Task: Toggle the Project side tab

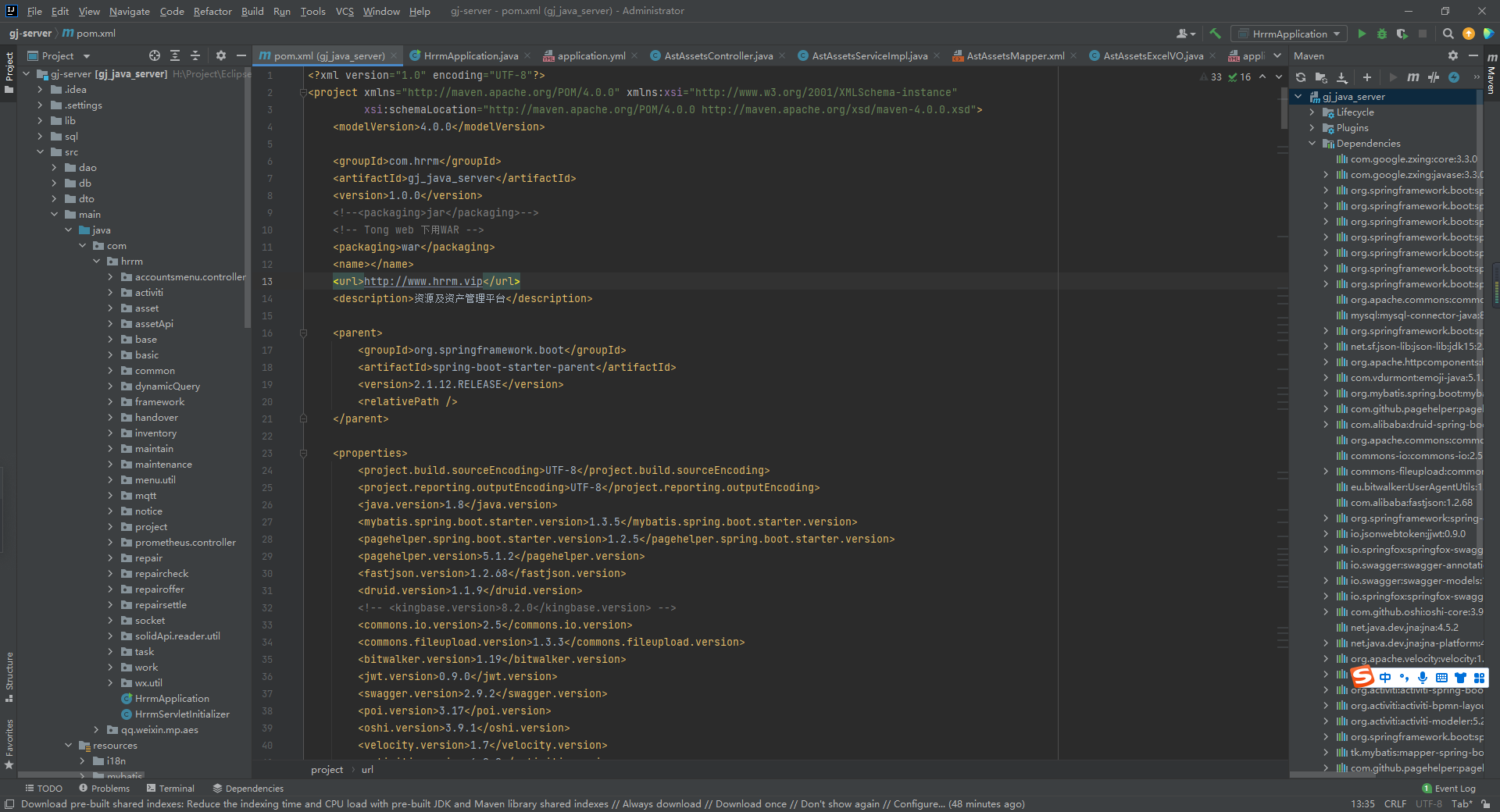Action: pos(9,73)
